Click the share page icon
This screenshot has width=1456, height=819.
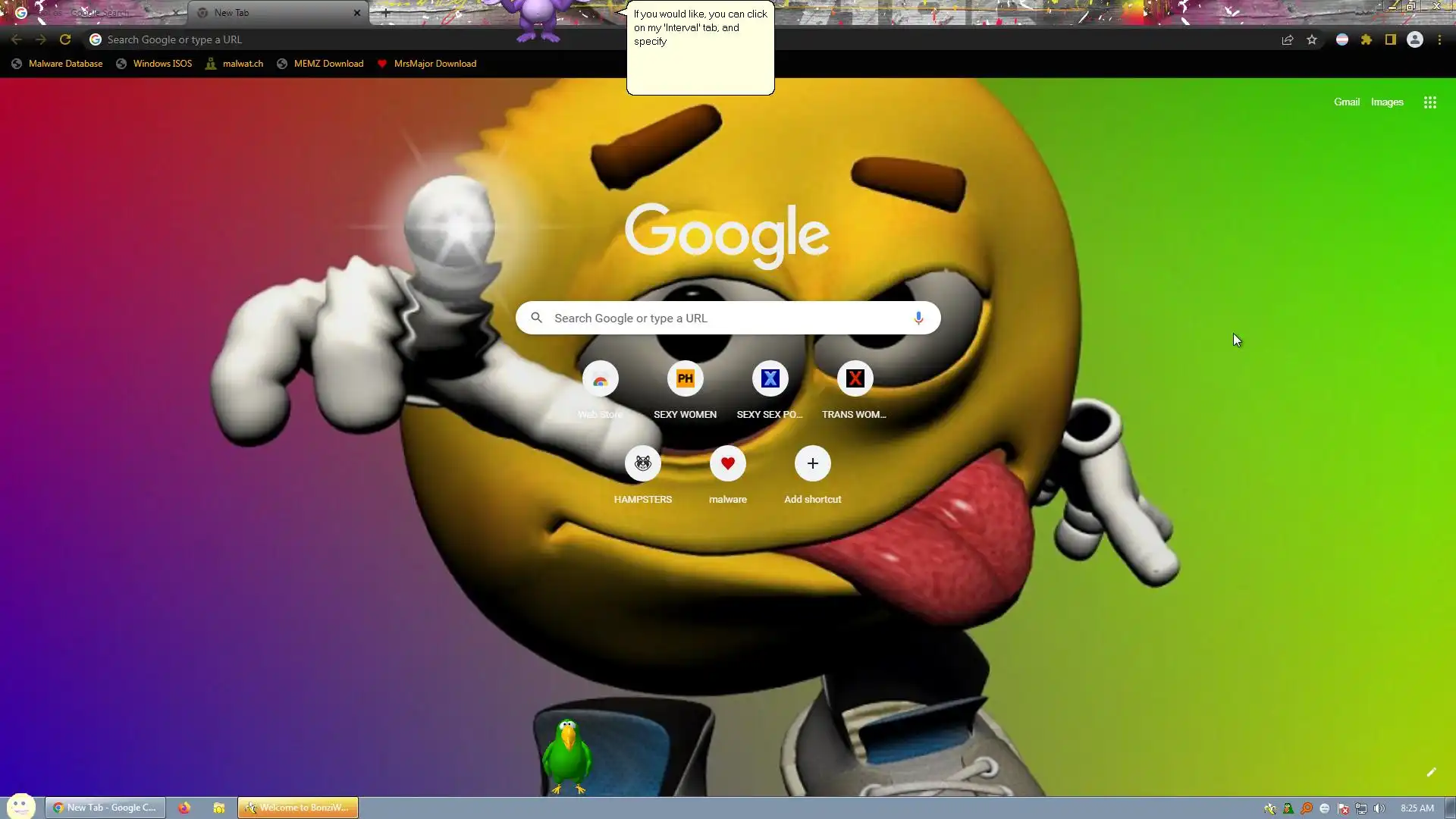pos(1287,40)
